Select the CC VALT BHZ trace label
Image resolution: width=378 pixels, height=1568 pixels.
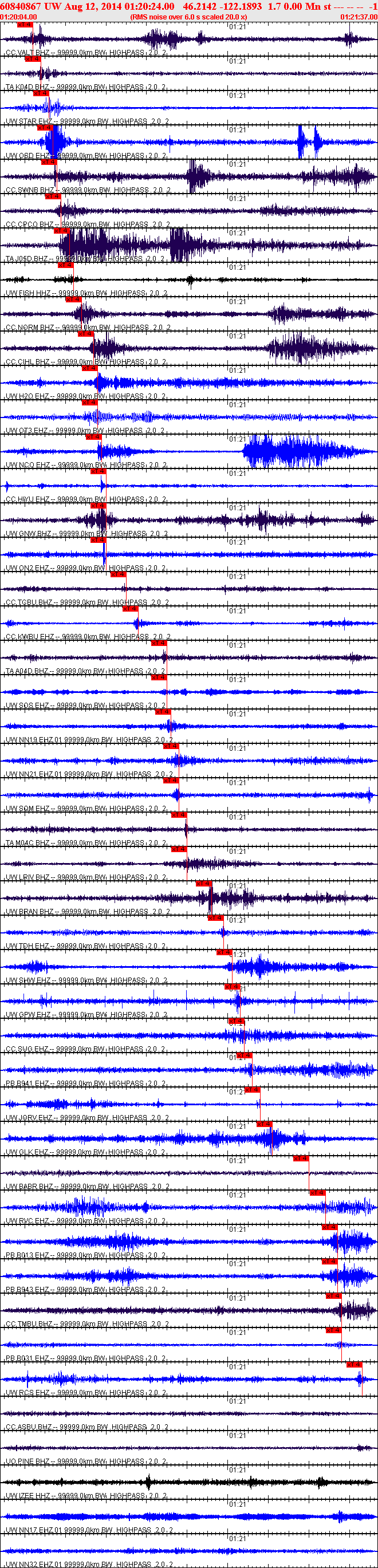coord(86,53)
